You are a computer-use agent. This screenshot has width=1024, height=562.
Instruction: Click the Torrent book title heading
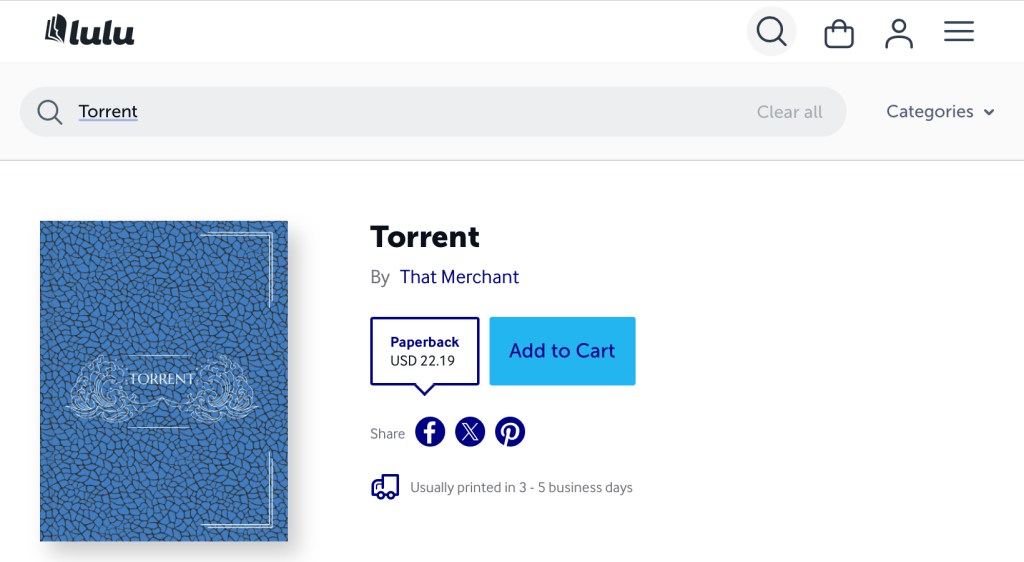(x=425, y=237)
